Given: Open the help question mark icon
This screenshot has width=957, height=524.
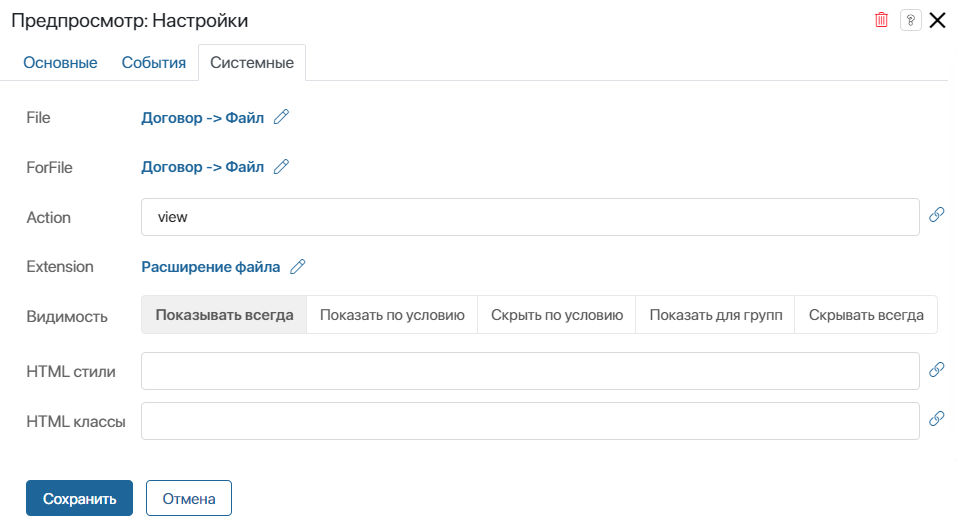Looking at the screenshot, I should point(910,20).
